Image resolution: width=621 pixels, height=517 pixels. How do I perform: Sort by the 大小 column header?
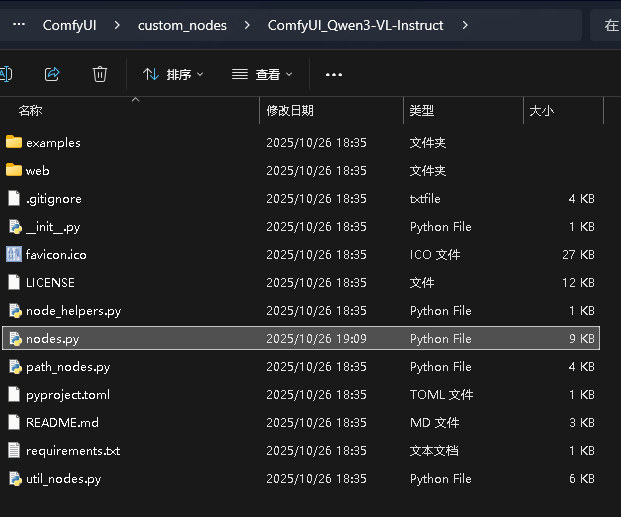pyautogui.click(x=541, y=111)
